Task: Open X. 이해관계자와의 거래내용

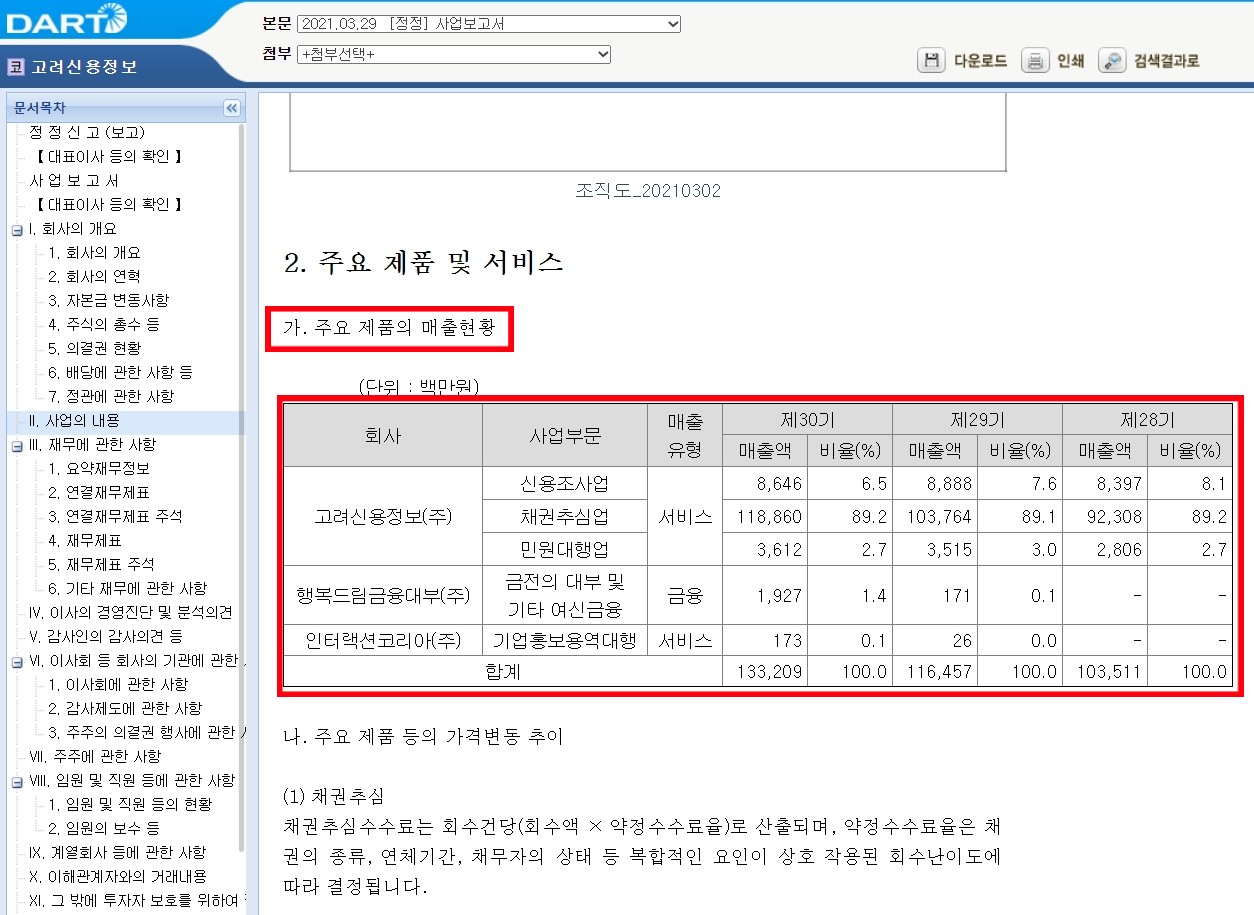Action: click(x=117, y=876)
